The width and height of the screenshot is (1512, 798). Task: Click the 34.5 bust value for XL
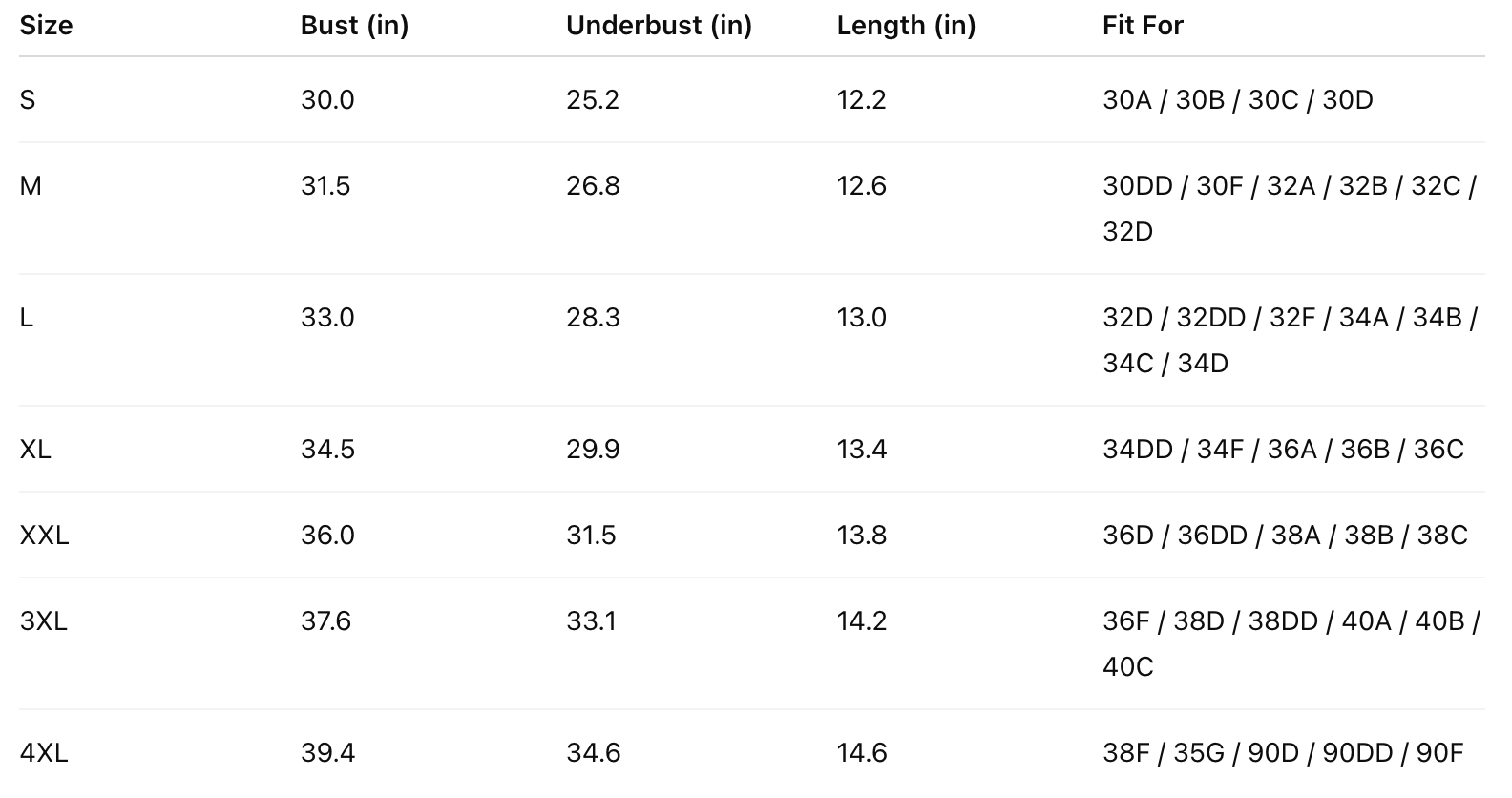tap(327, 450)
